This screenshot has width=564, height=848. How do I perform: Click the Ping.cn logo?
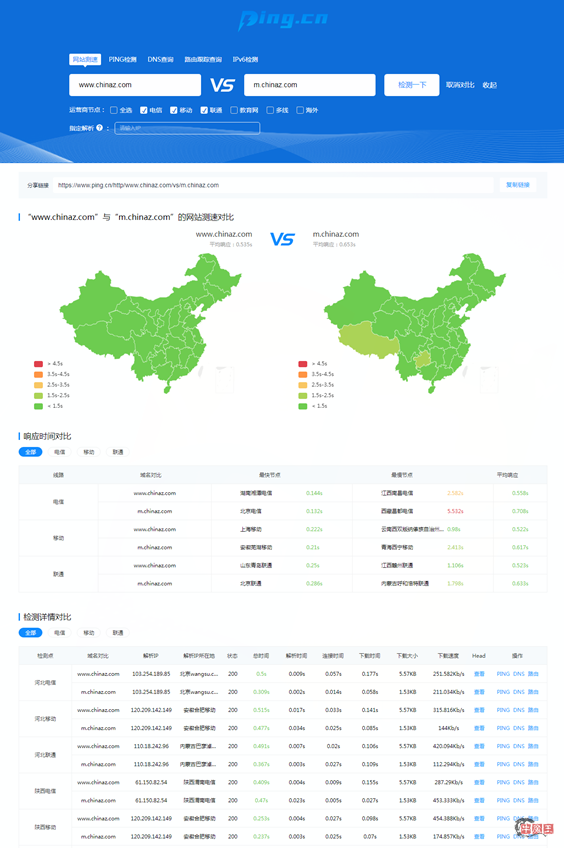(x=283, y=19)
